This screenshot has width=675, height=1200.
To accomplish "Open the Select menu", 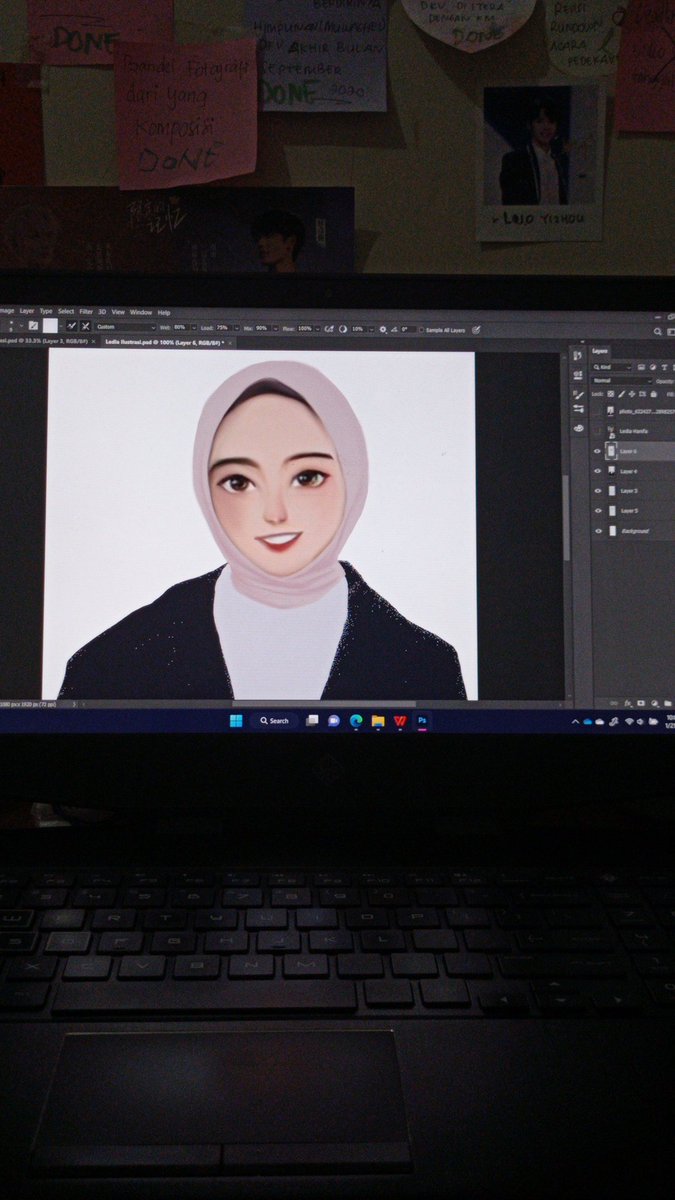I will pyautogui.click(x=66, y=311).
